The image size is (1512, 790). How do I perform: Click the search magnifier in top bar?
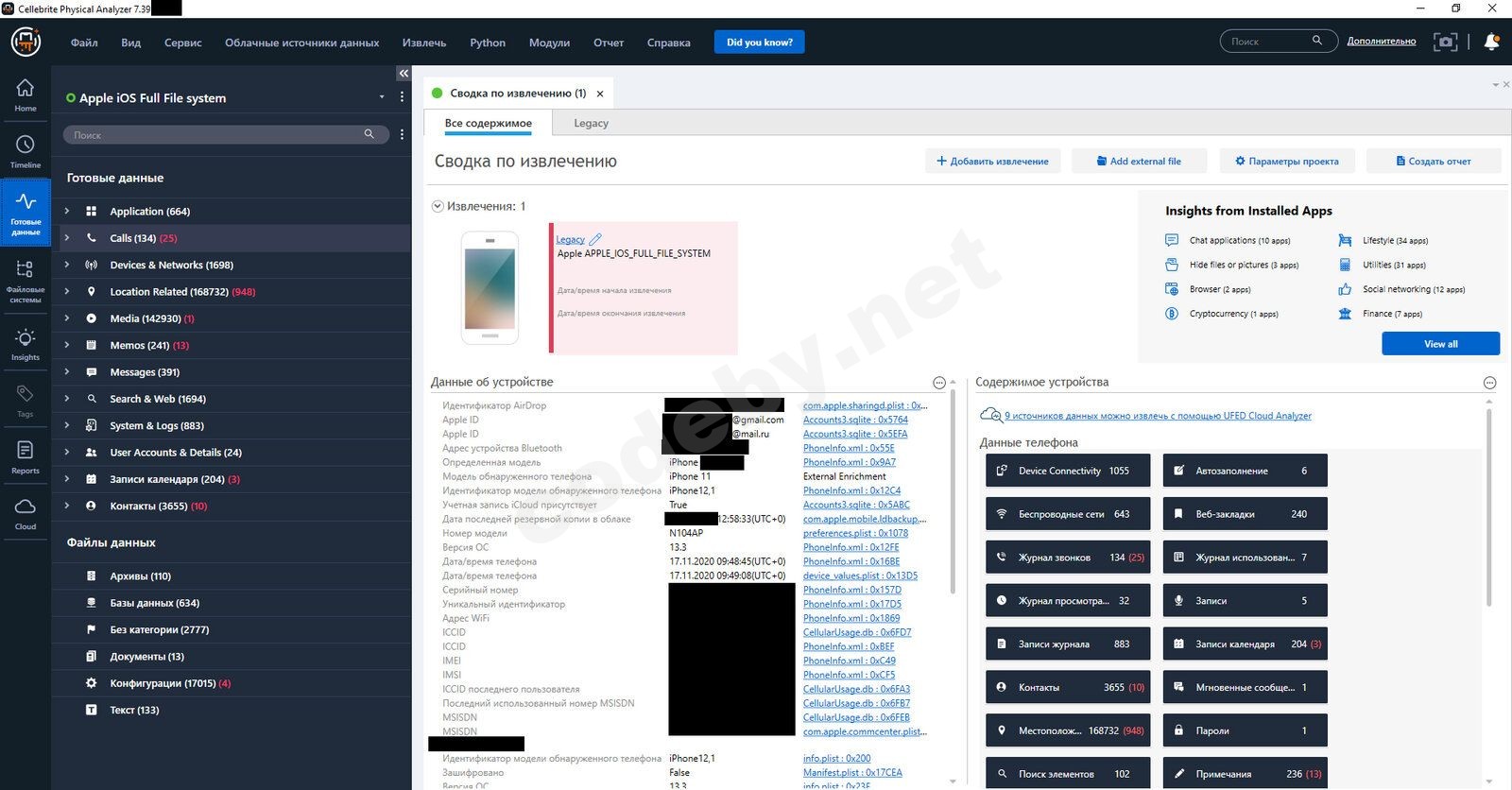(x=1317, y=41)
